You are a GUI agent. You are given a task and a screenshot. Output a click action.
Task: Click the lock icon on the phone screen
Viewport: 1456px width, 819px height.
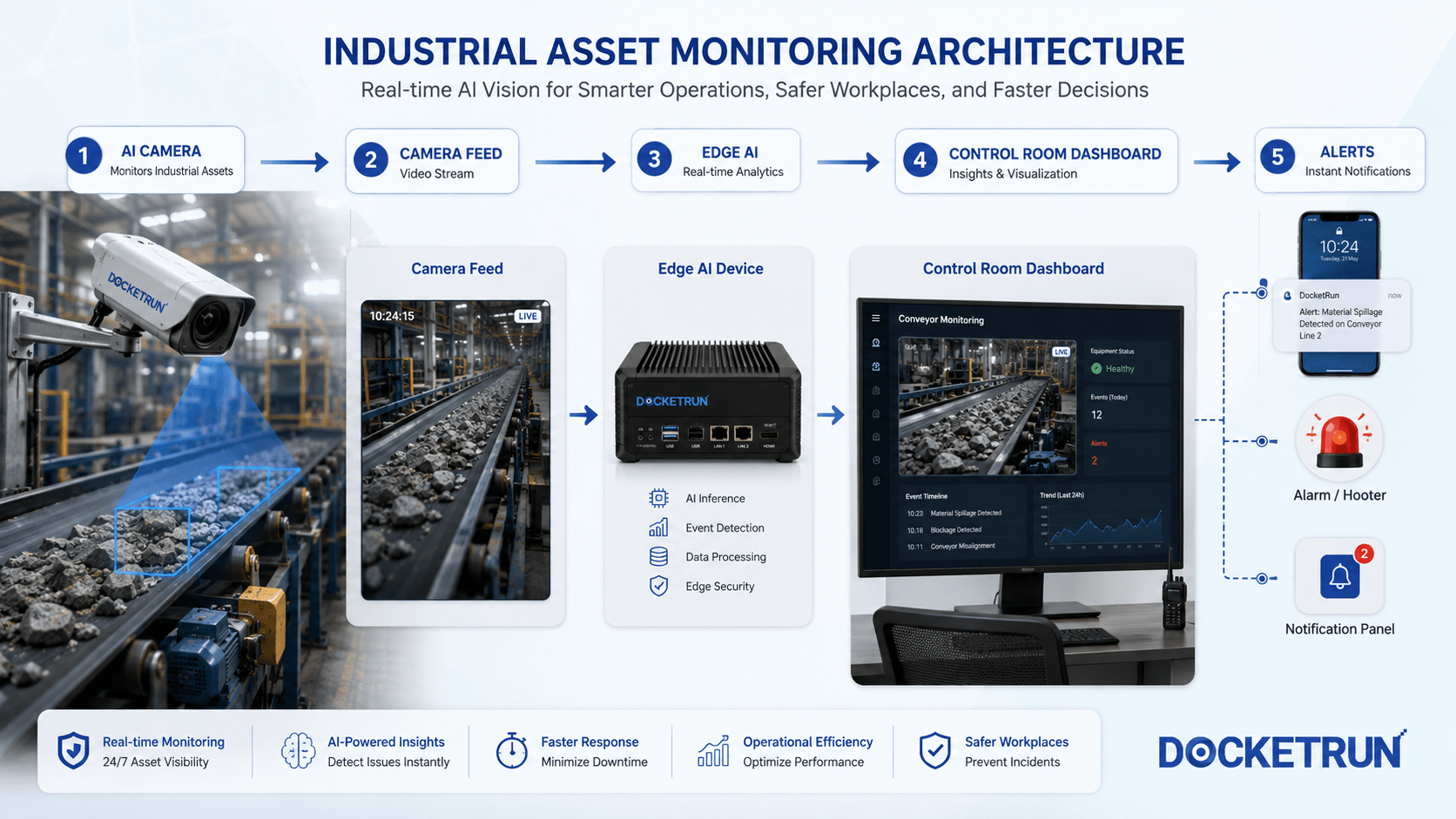pyautogui.click(x=1339, y=231)
